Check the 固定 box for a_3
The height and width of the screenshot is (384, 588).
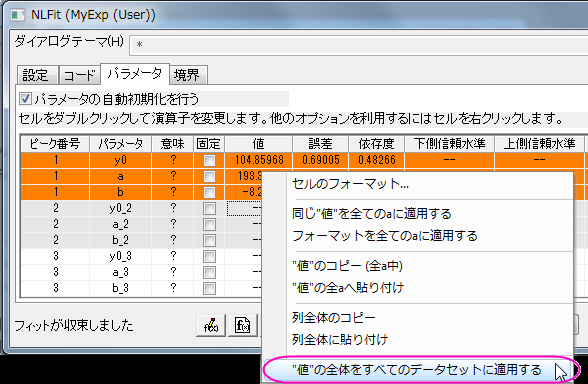click(x=209, y=272)
